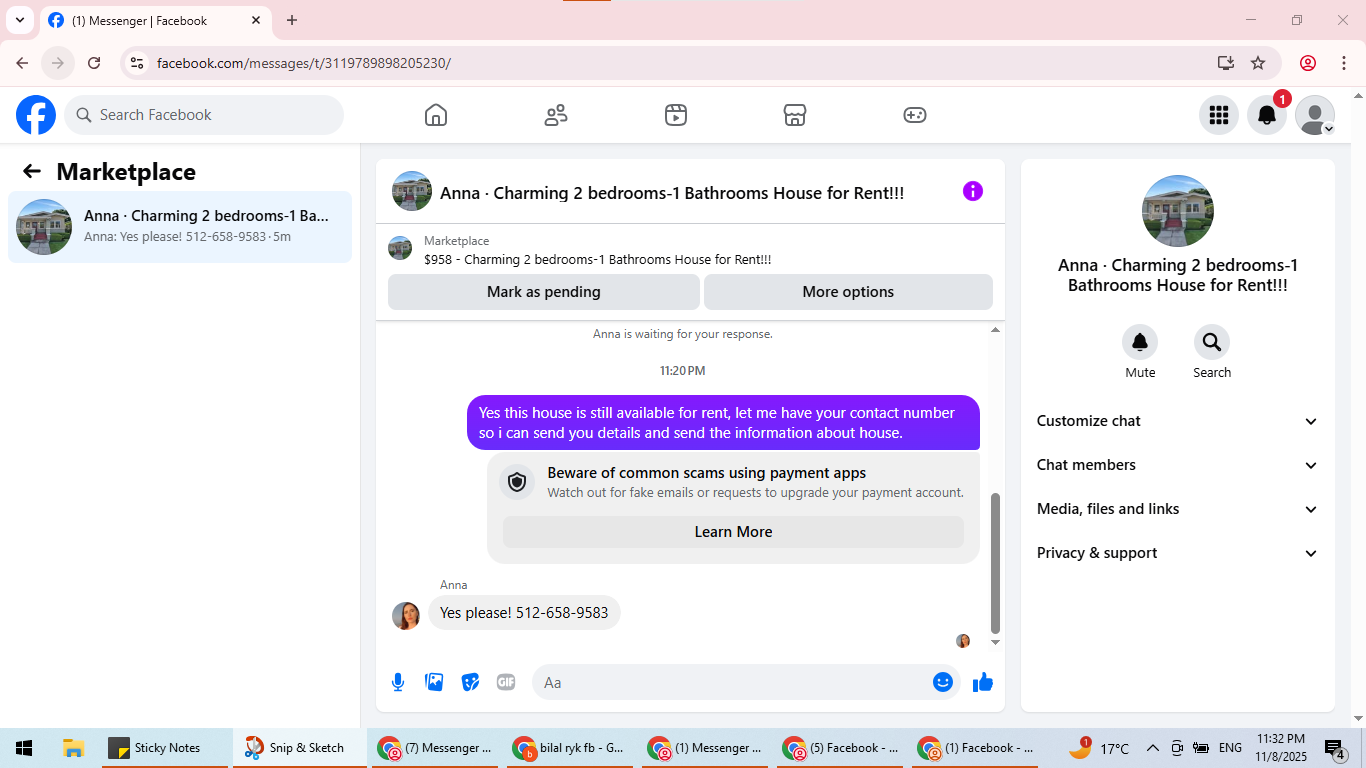This screenshot has width=1366, height=768.
Task: Click the purple sent message bubble
Action: [x=723, y=423]
